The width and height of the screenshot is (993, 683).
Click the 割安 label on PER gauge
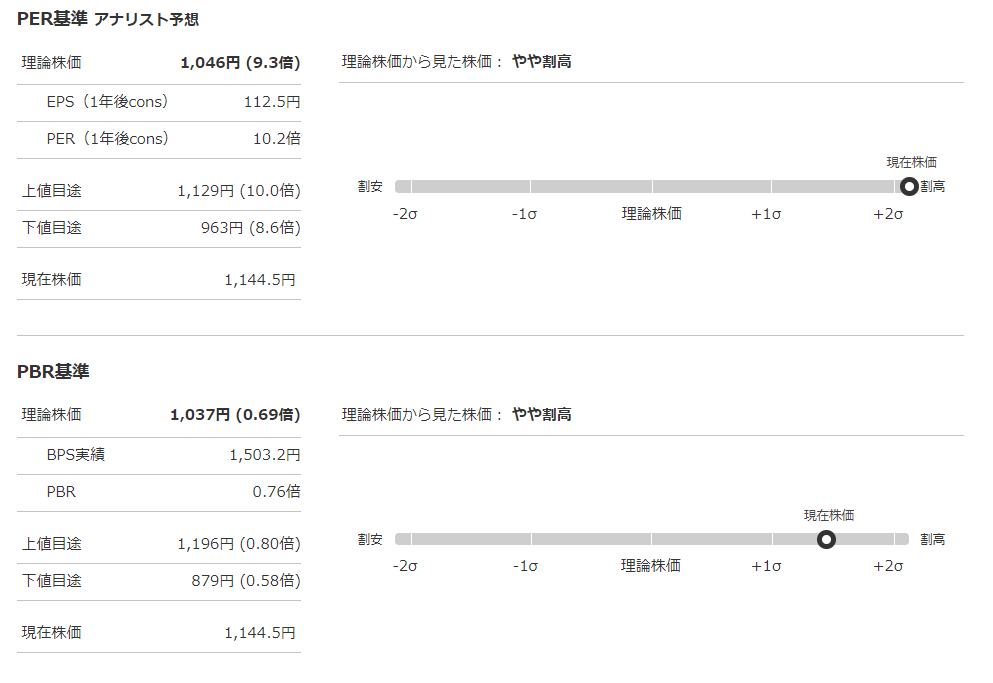coord(370,186)
